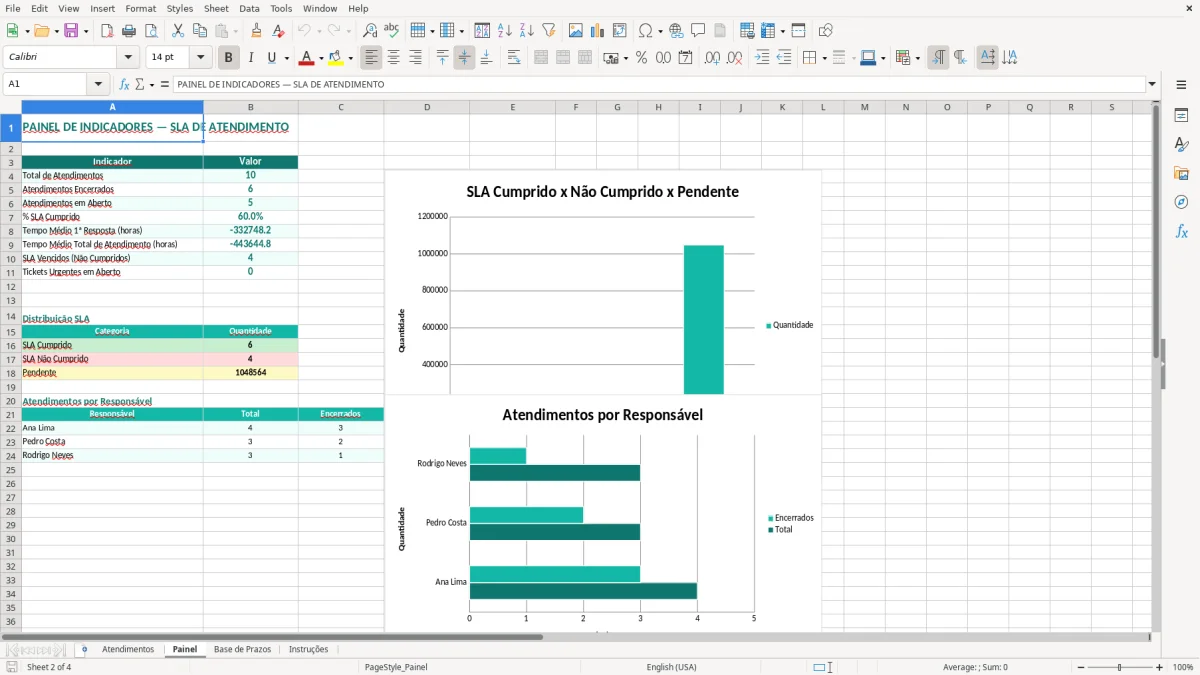Toggle Right-To-Left text direction

click(960, 58)
